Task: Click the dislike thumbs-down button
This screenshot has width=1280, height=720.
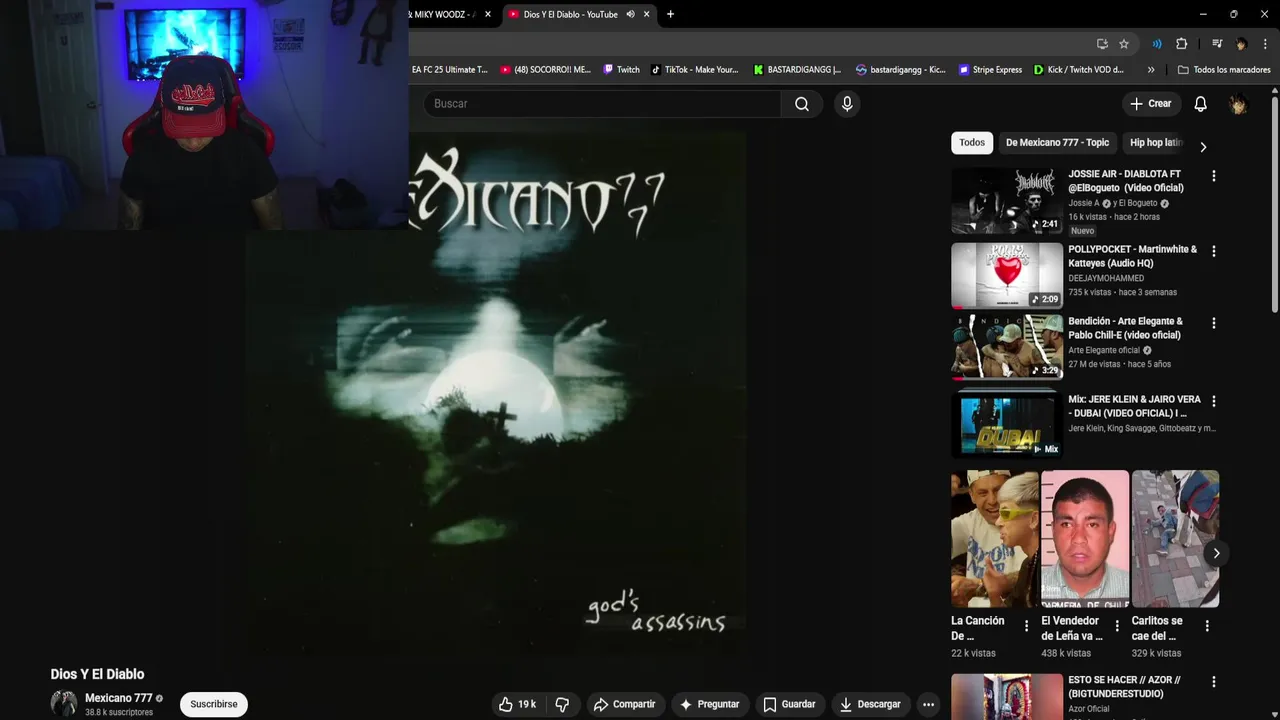Action: (x=562, y=704)
